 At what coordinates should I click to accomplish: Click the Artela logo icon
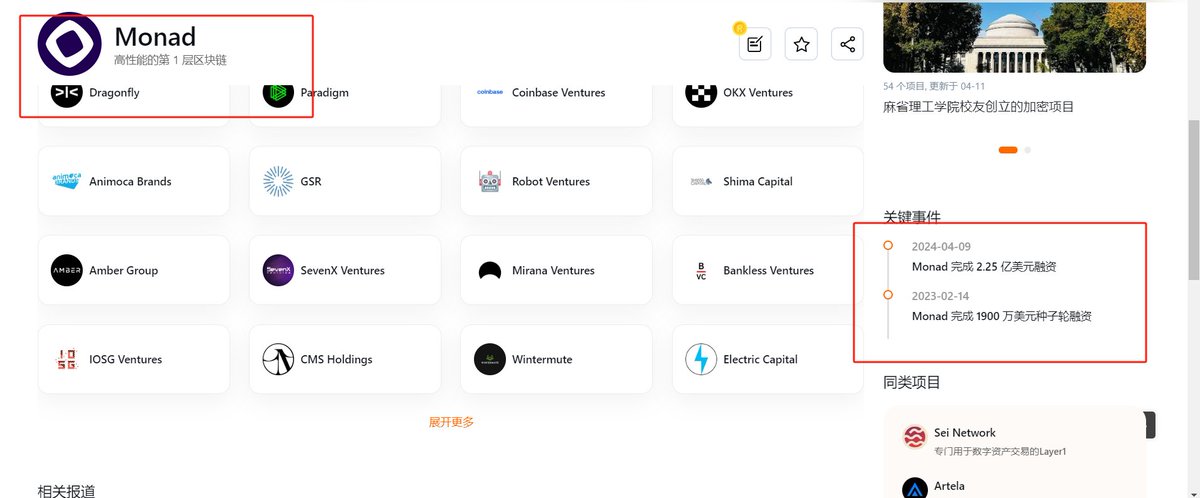pyautogui.click(x=915, y=489)
